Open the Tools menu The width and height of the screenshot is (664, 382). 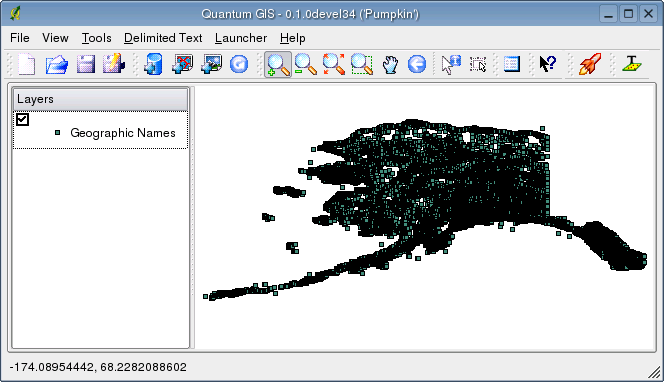(x=97, y=38)
